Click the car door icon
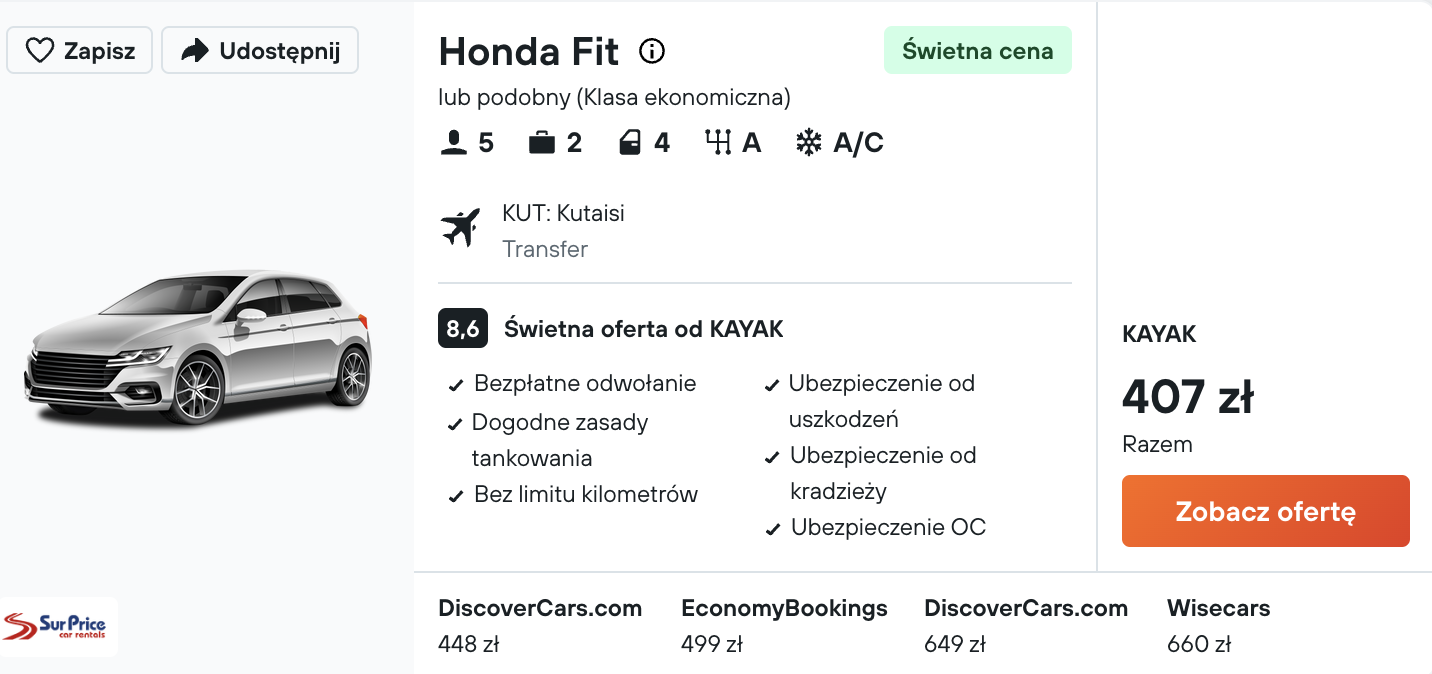 [630, 143]
